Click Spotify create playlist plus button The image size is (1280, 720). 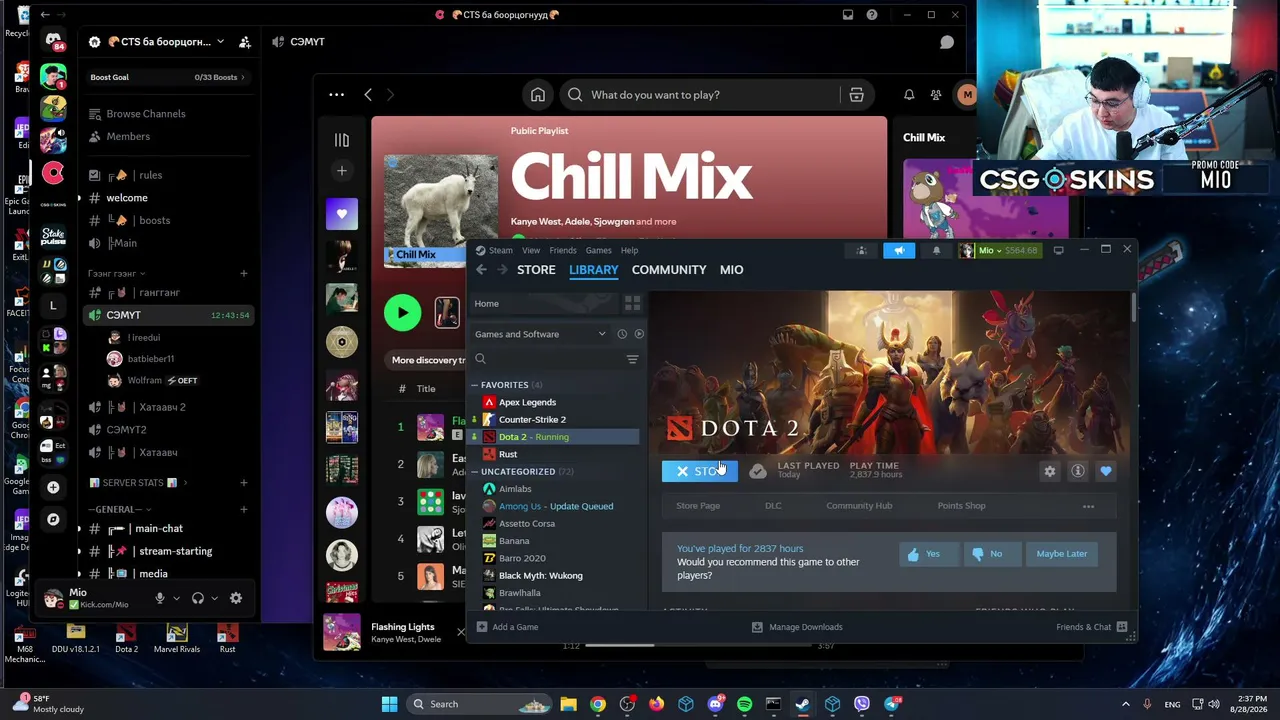[342, 171]
